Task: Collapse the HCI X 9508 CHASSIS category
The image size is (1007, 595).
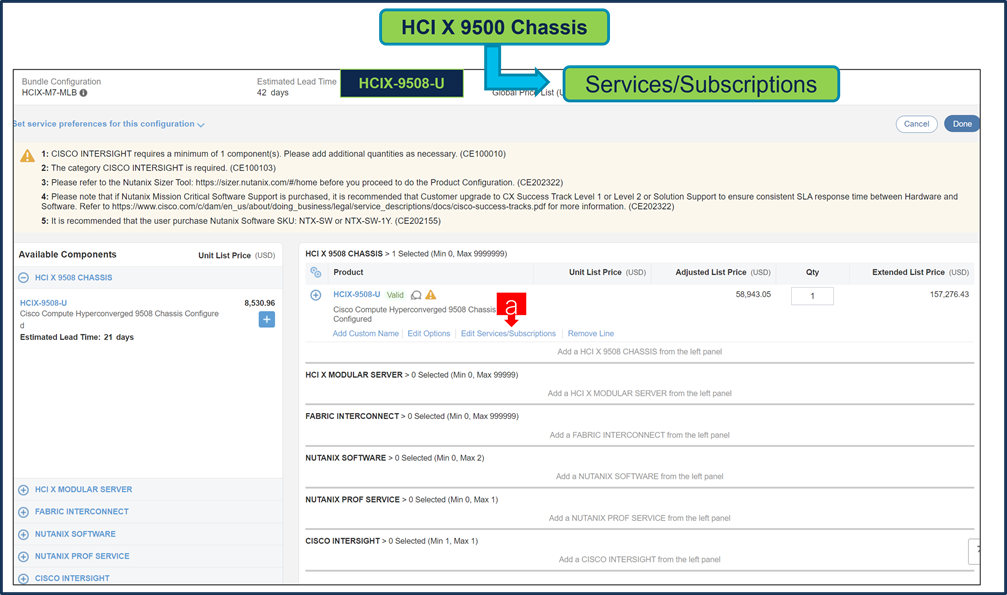Action: [x=23, y=278]
